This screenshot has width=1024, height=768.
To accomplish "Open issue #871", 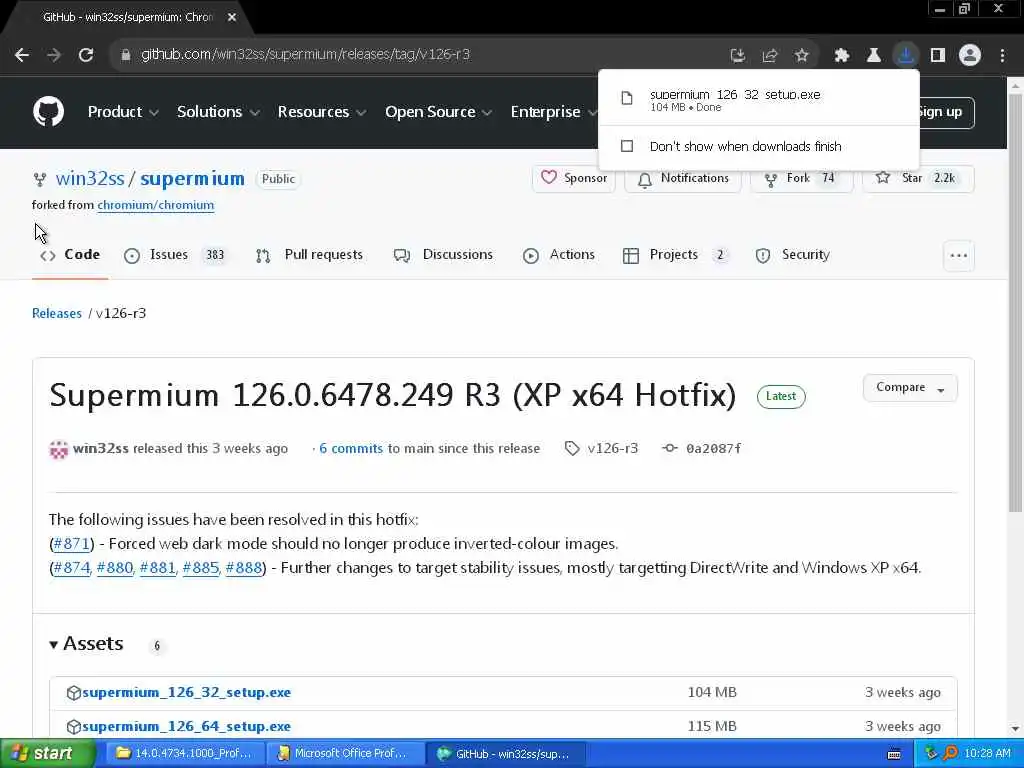I will [x=71, y=544].
